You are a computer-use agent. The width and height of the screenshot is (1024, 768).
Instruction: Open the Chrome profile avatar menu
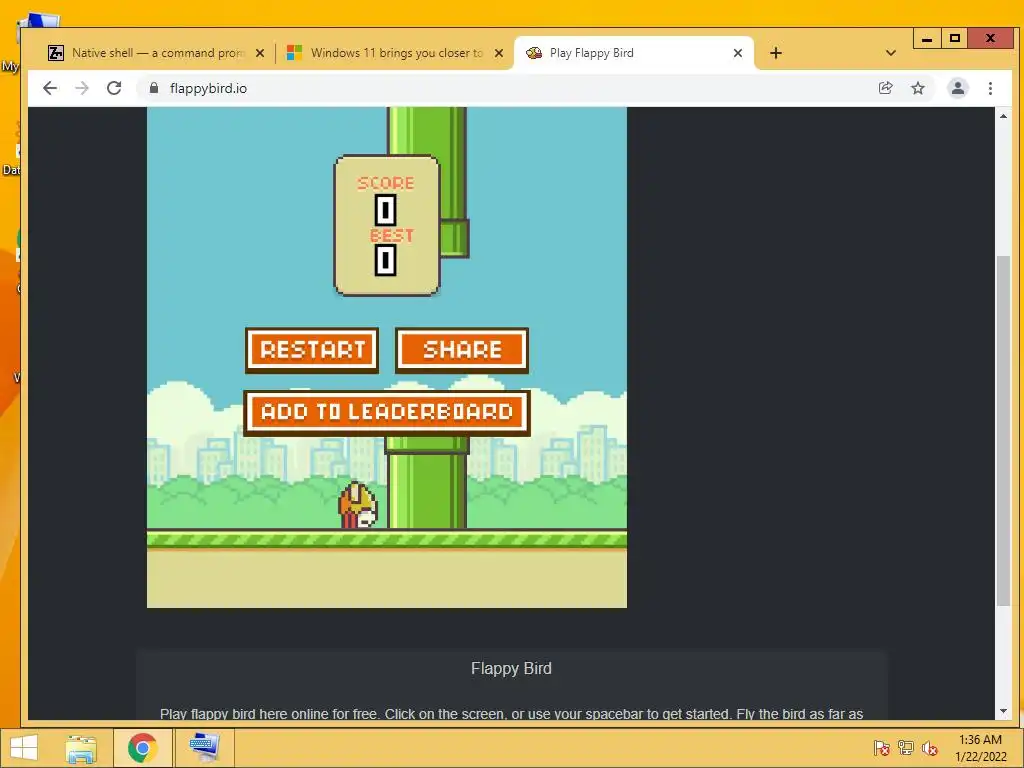[958, 88]
